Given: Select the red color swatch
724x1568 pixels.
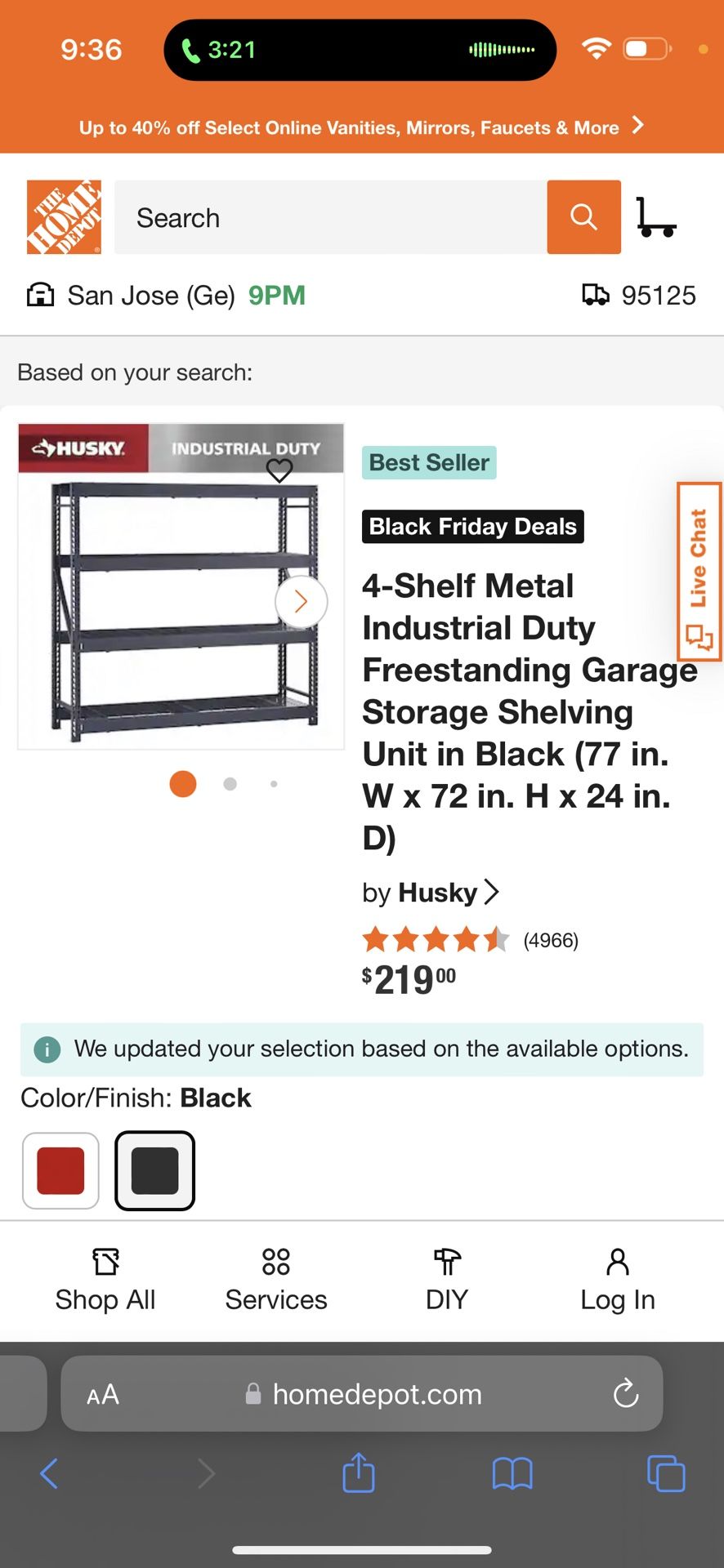Looking at the screenshot, I should click(x=60, y=1170).
